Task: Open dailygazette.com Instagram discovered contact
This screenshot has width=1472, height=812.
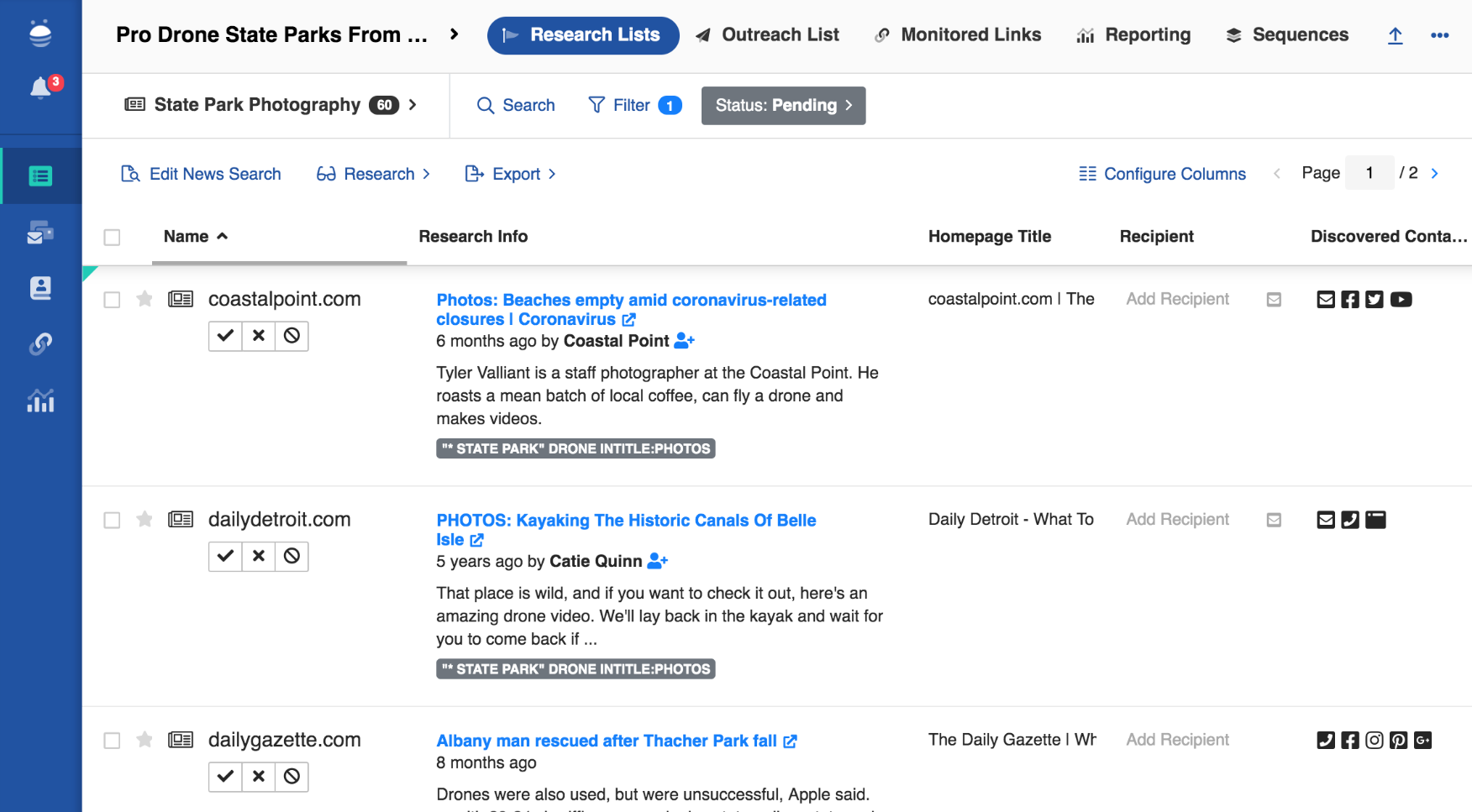Action: point(1375,741)
